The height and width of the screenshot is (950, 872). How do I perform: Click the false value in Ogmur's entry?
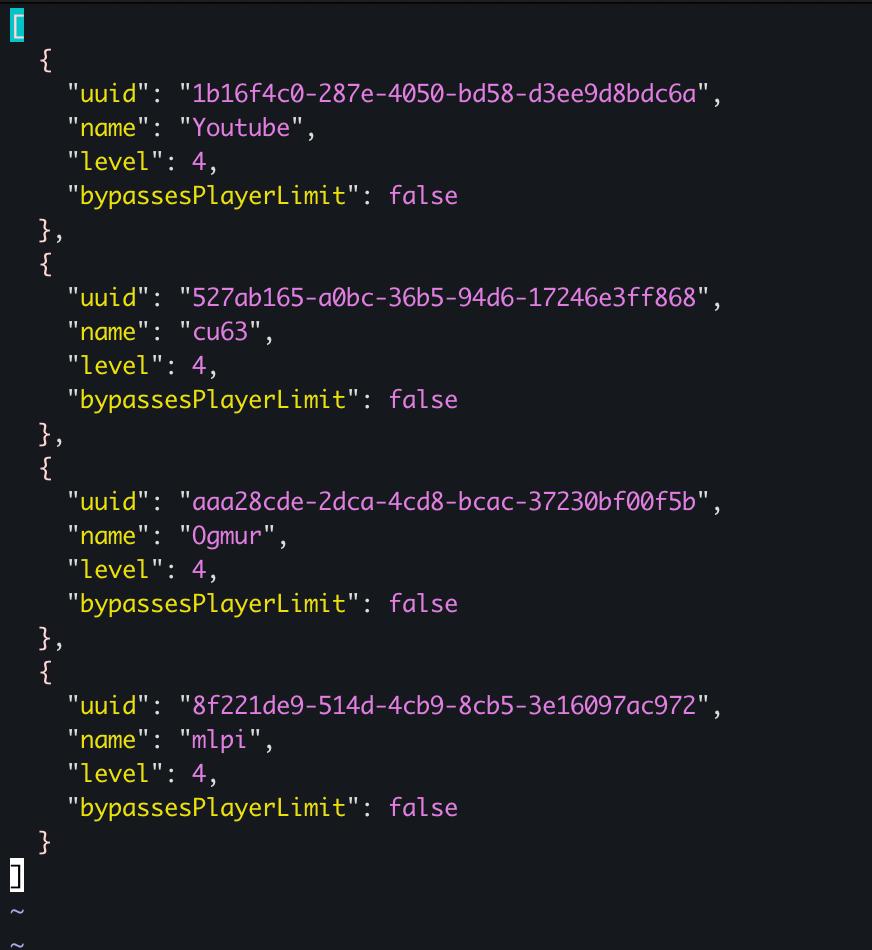423,604
